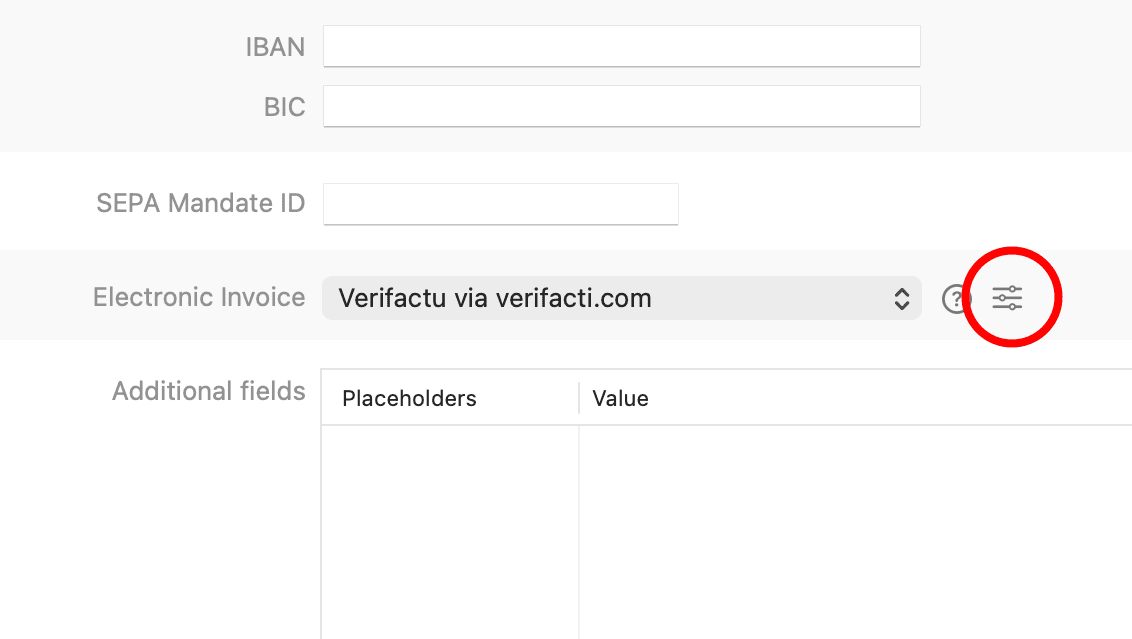Focus the SEPA Mandate ID text box
Viewport: 1132px width, 639px height.
(500, 203)
